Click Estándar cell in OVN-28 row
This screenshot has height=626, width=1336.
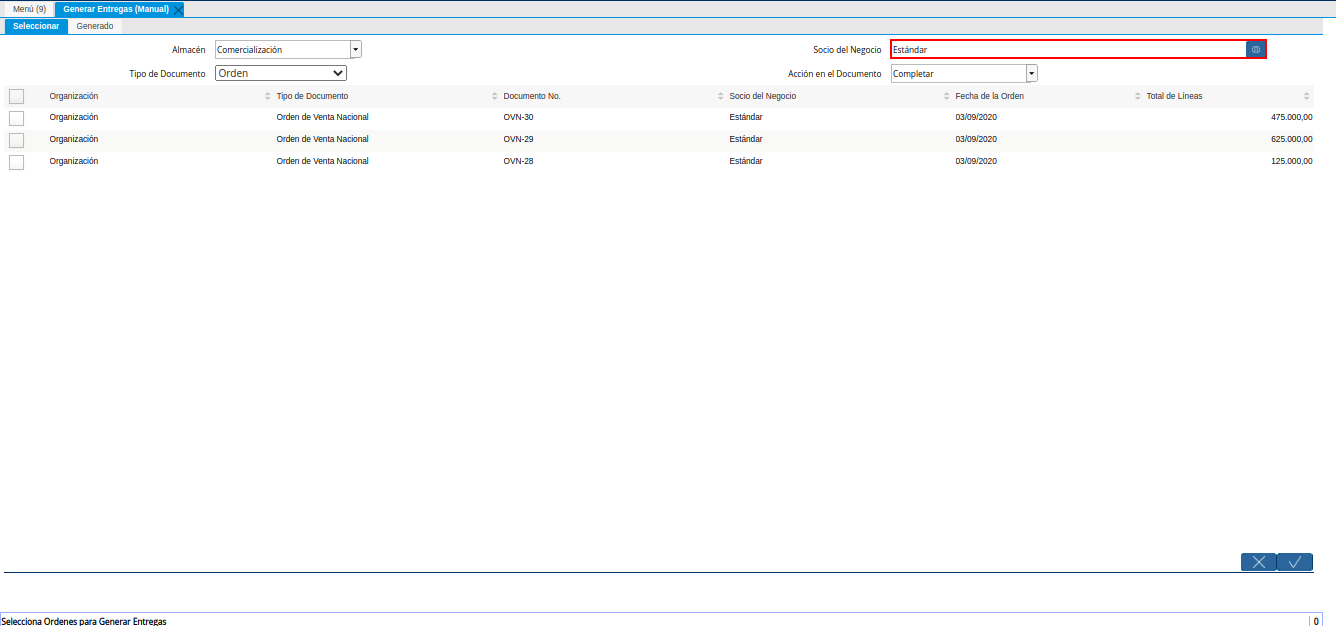coord(746,161)
